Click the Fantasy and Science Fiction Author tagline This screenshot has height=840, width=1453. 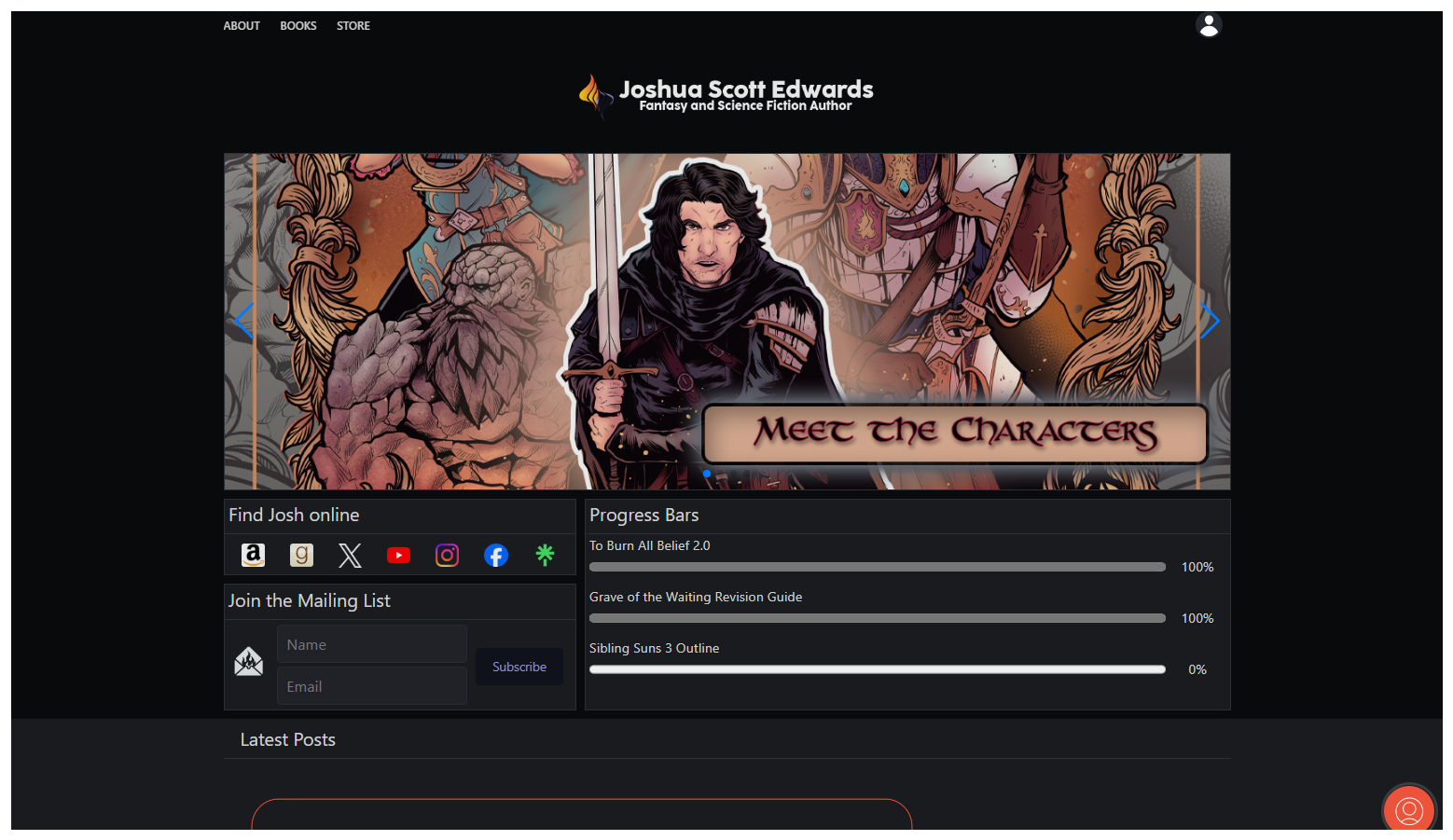click(745, 106)
